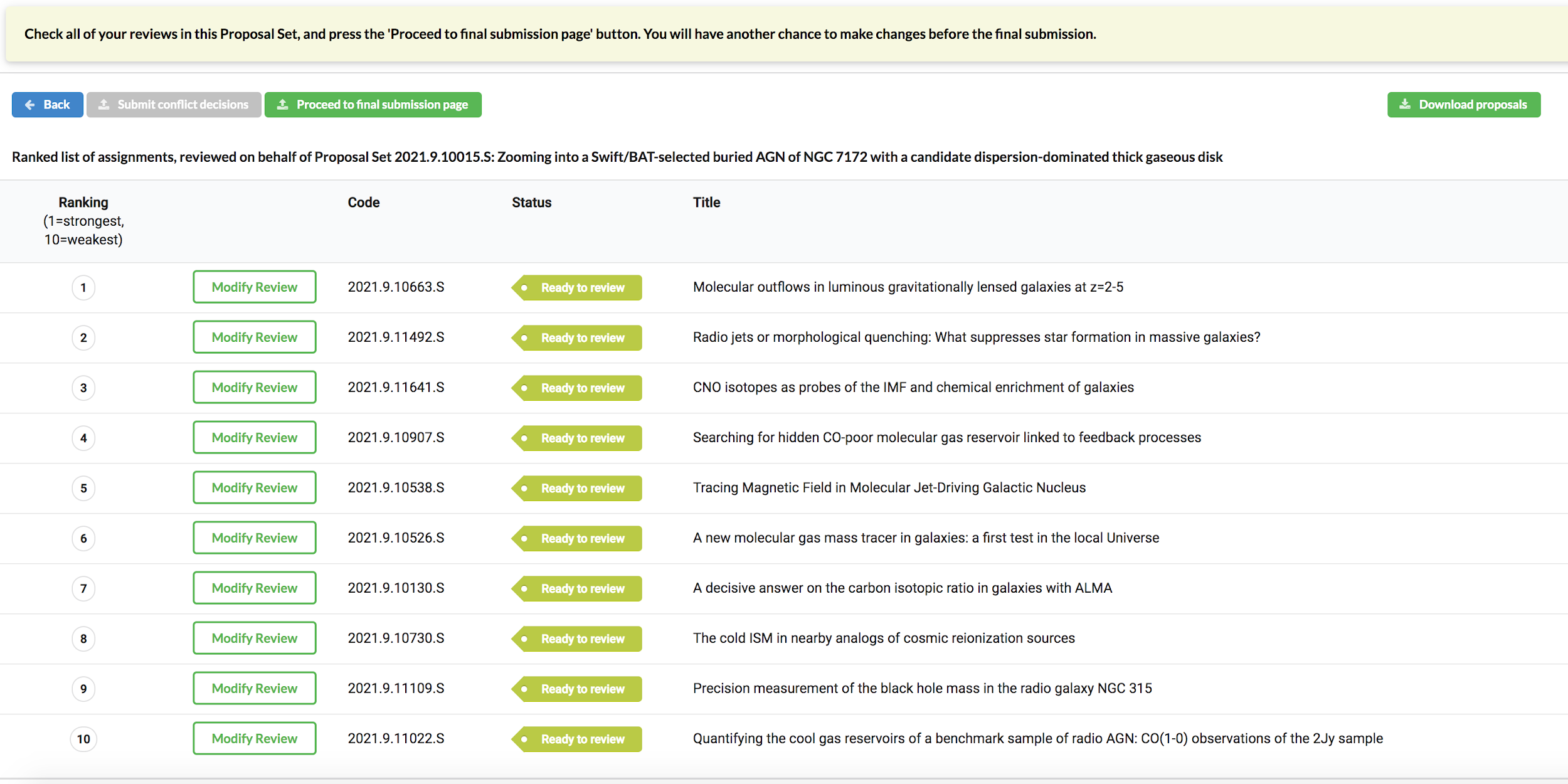Open Modify Review for NGC 315 proposal

pyautogui.click(x=254, y=689)
